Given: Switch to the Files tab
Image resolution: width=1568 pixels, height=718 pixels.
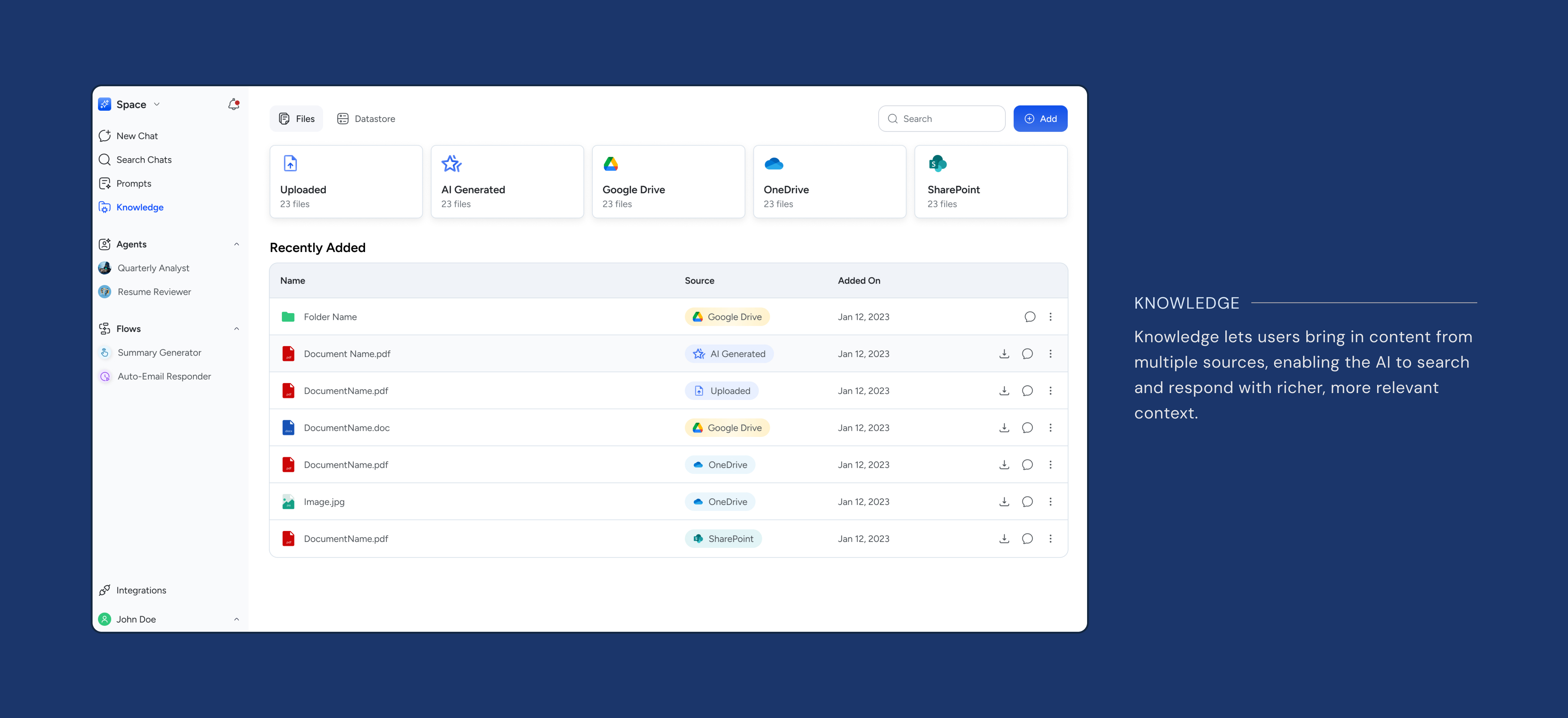Looking at the screenshot, I should [x=296, y=118].
